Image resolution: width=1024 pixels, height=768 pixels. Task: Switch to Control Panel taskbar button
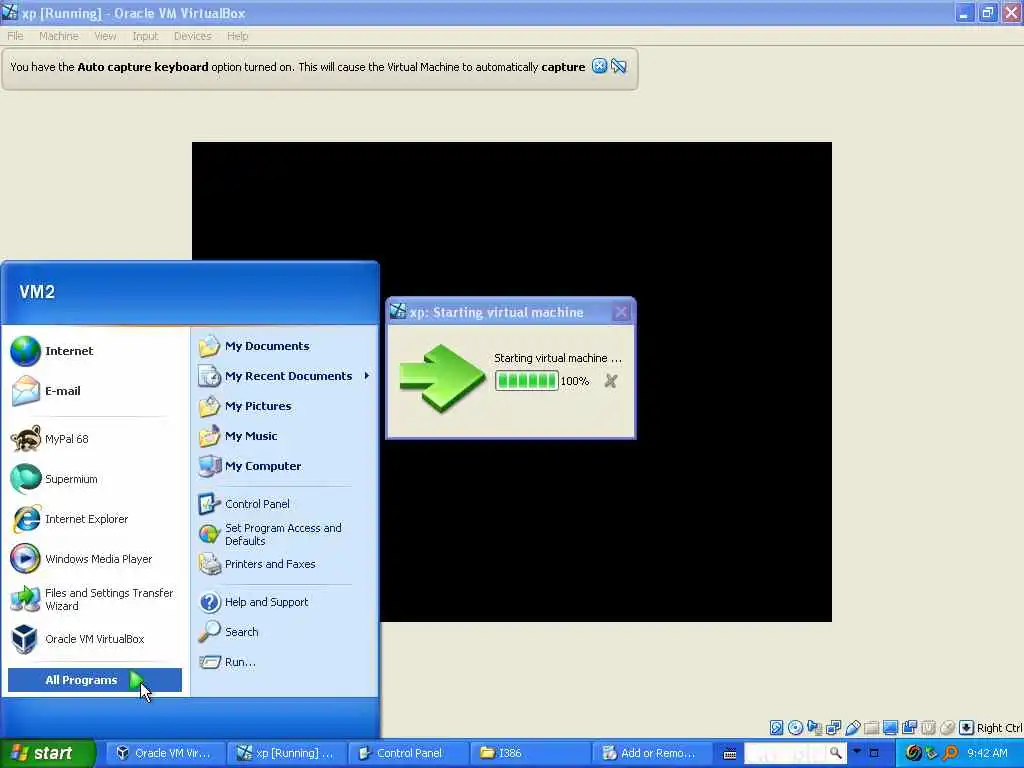408,753
